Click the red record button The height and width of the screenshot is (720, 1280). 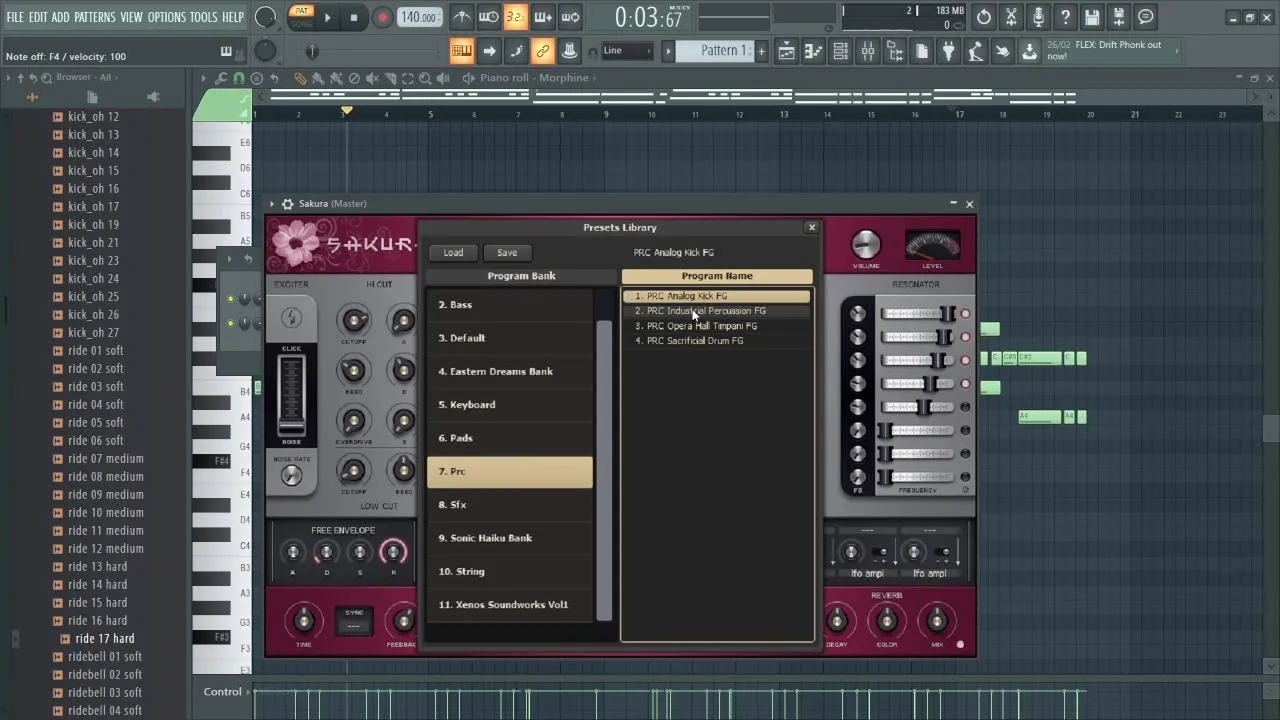pos(382,17)
